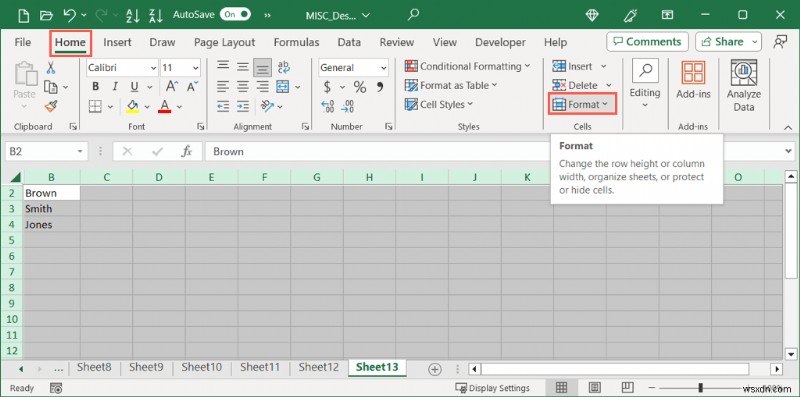Click the Share button
The image size is (800, 397).
pyautogui.click(x=729, y=42)
